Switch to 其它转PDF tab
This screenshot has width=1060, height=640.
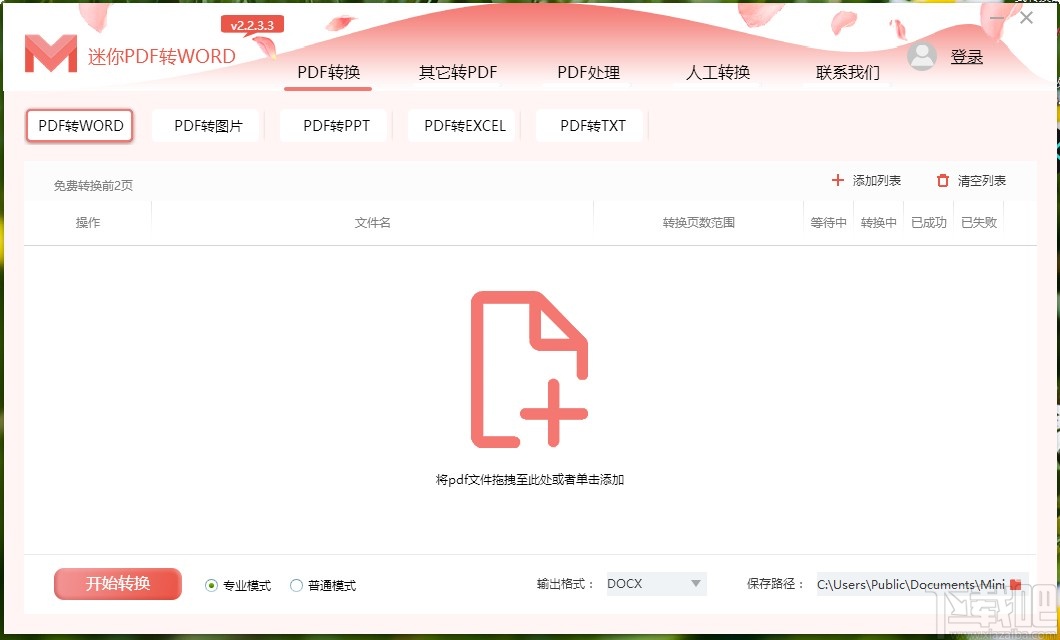coord(458,72)
